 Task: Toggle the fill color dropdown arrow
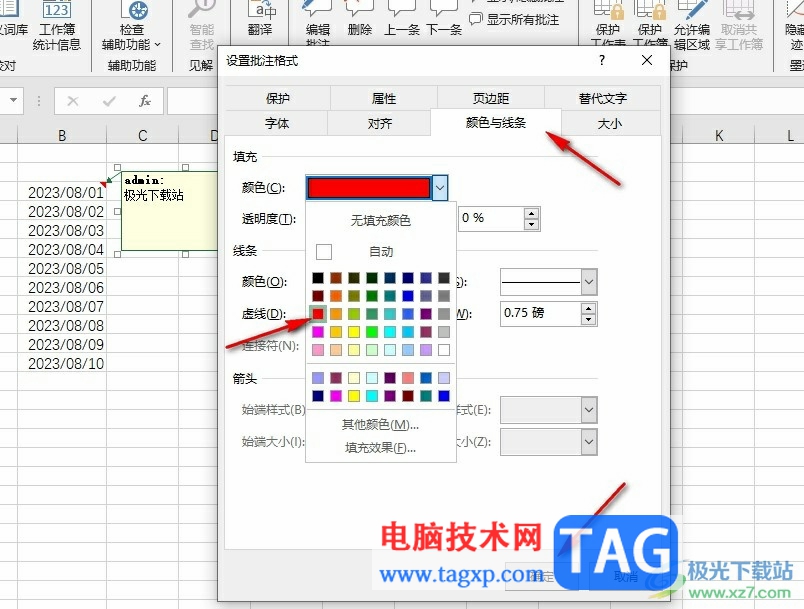440,188
